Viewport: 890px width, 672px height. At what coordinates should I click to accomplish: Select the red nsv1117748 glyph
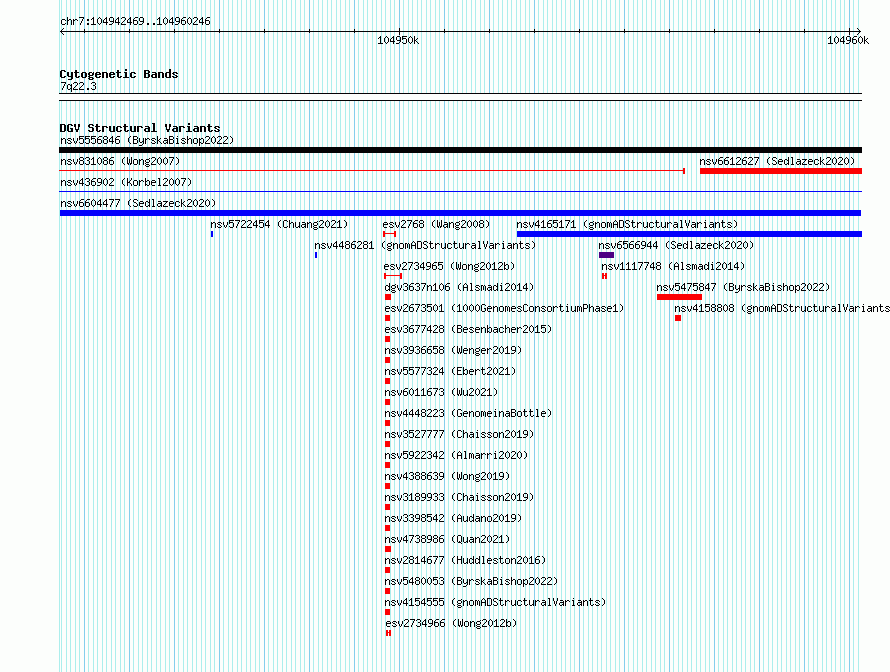(604, 276)
